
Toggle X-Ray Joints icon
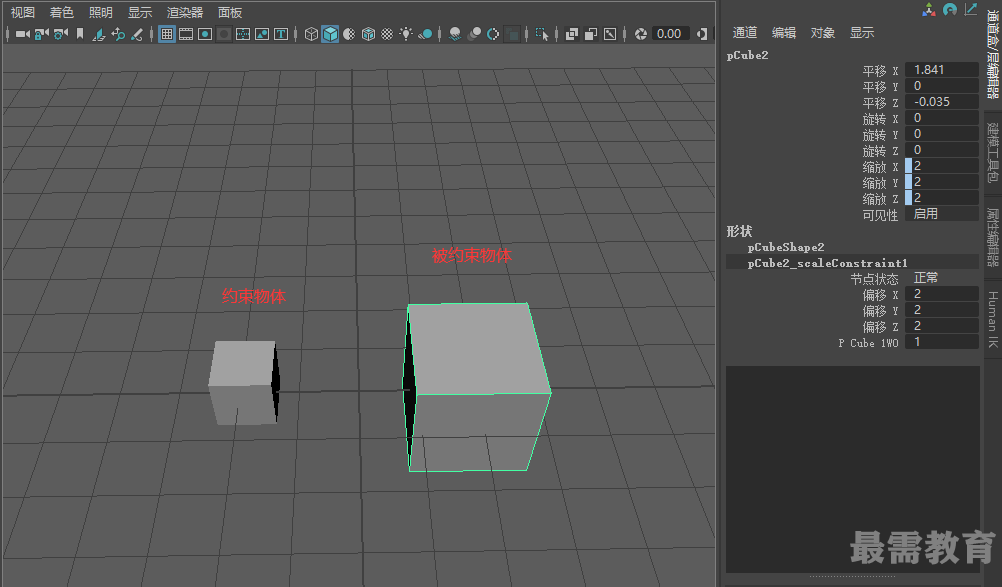(610, 34)
